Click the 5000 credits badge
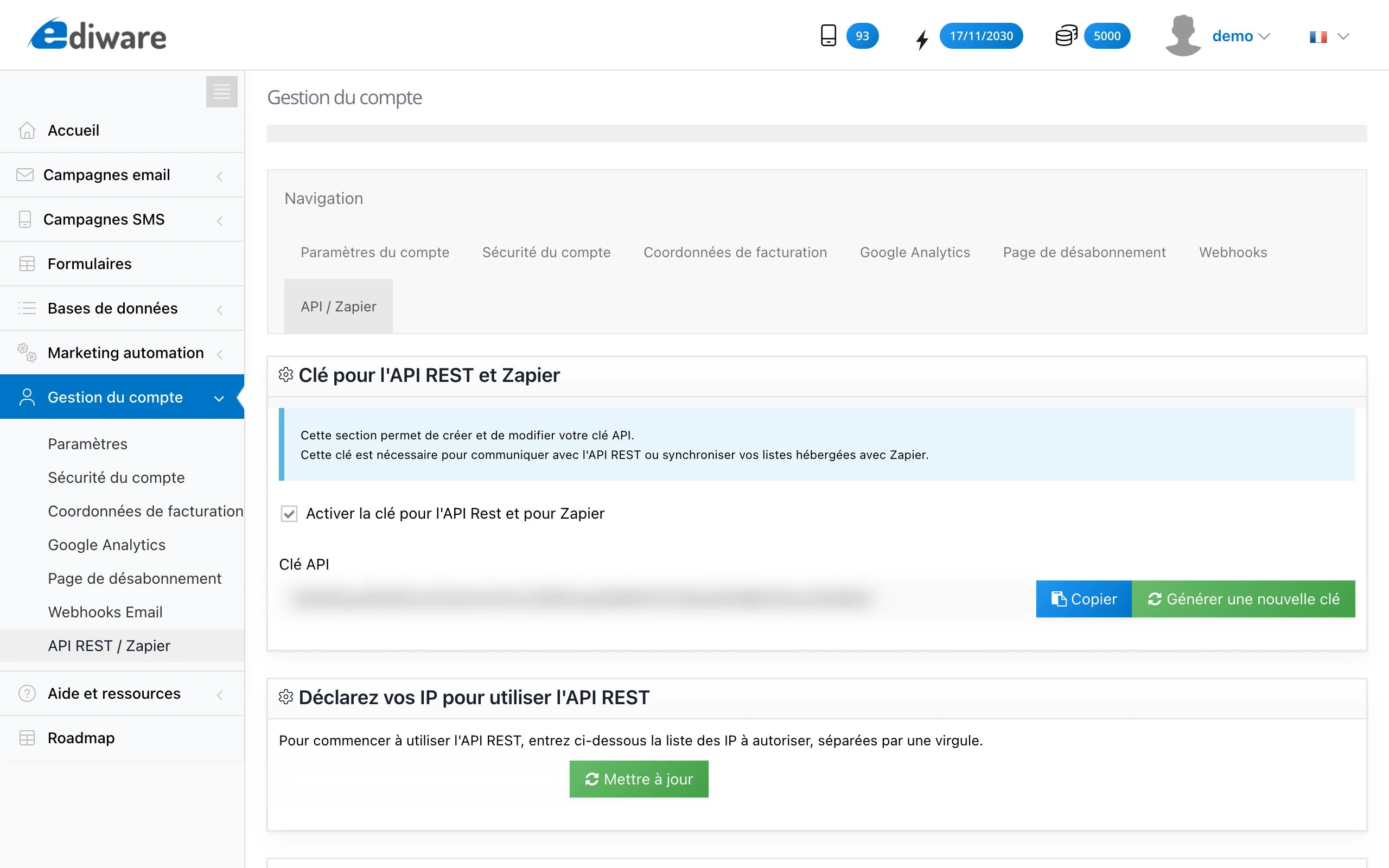The image size is (1389, 868). pyautogui.click(x=1107, y=36)
